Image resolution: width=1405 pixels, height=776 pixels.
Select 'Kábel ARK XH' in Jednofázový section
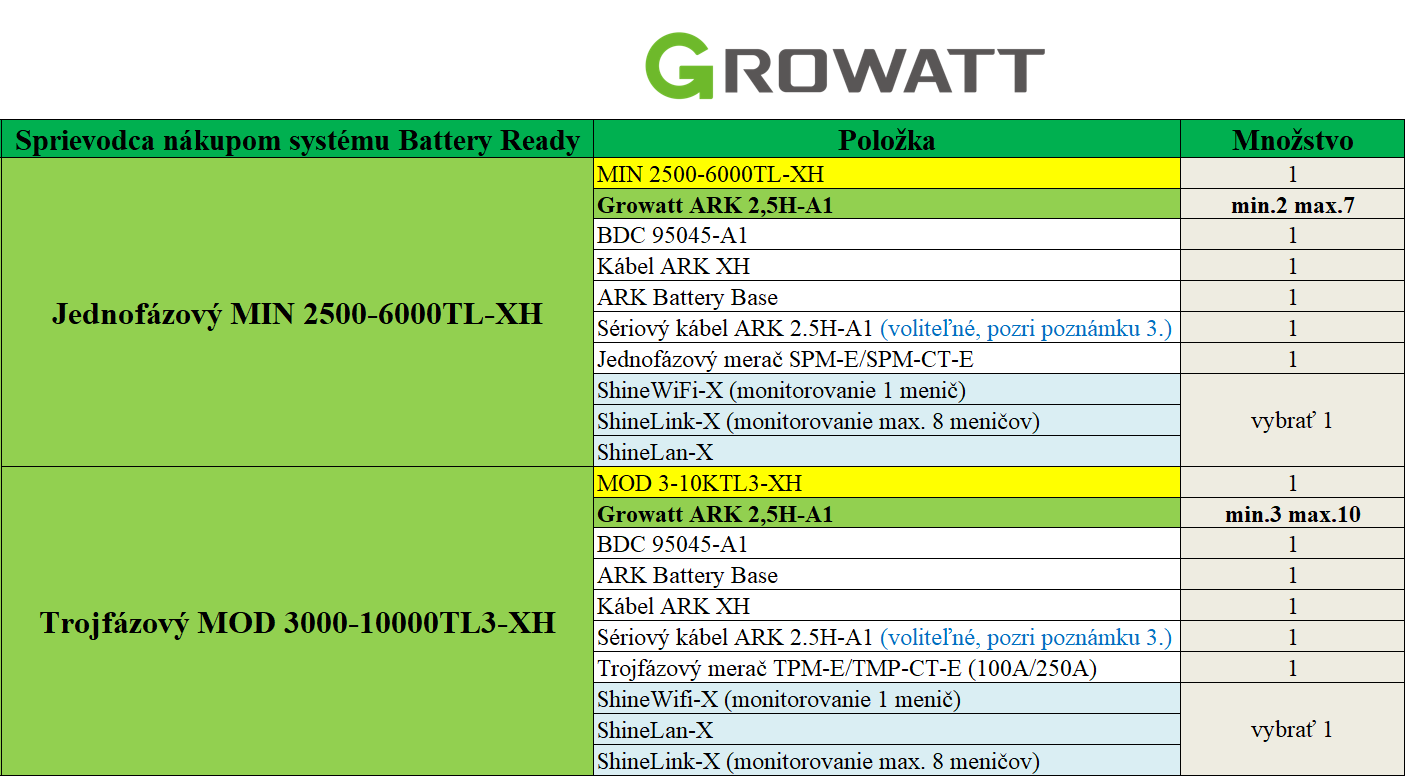887,266
